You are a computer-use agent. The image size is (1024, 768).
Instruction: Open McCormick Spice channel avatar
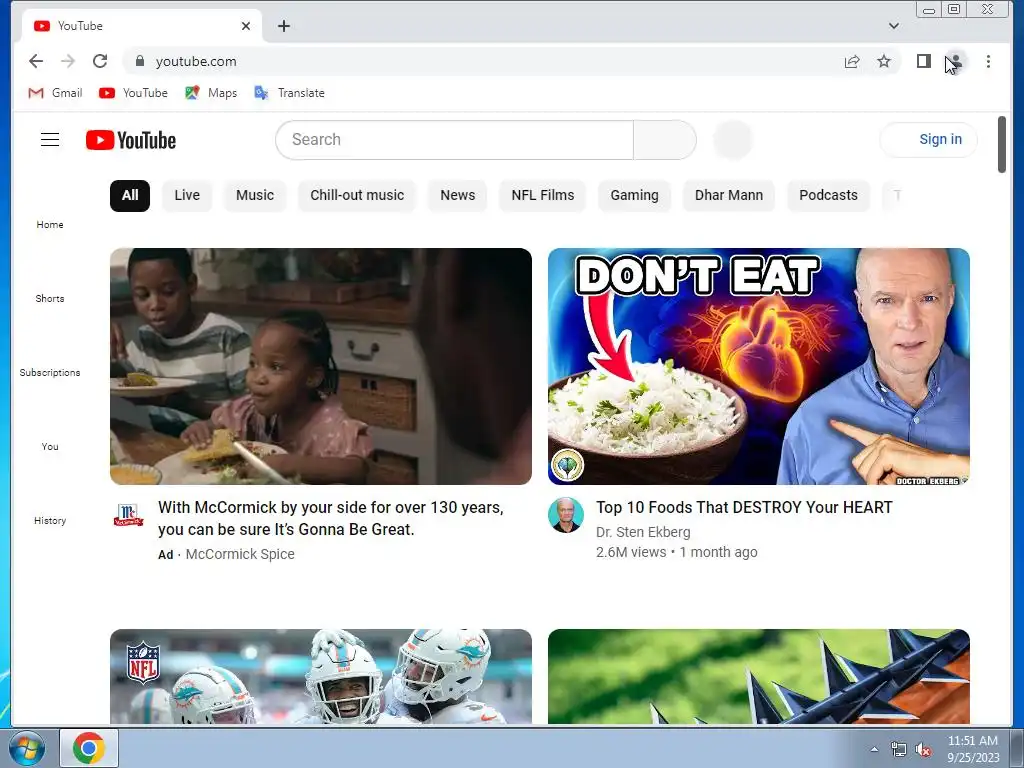128,515
